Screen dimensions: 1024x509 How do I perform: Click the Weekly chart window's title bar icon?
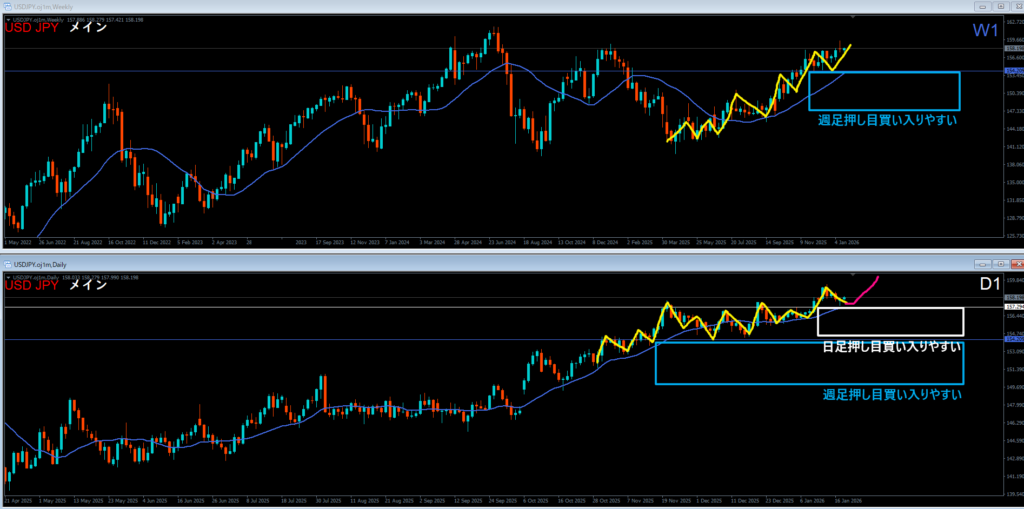pos(7,7)
